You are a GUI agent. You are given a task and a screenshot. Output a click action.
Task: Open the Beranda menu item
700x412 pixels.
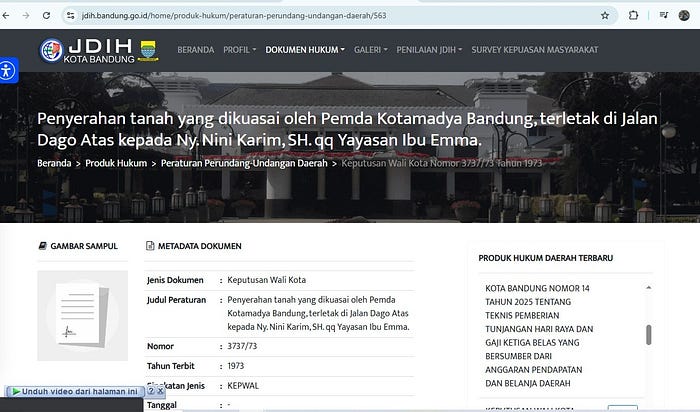click(x=196, y=50)
